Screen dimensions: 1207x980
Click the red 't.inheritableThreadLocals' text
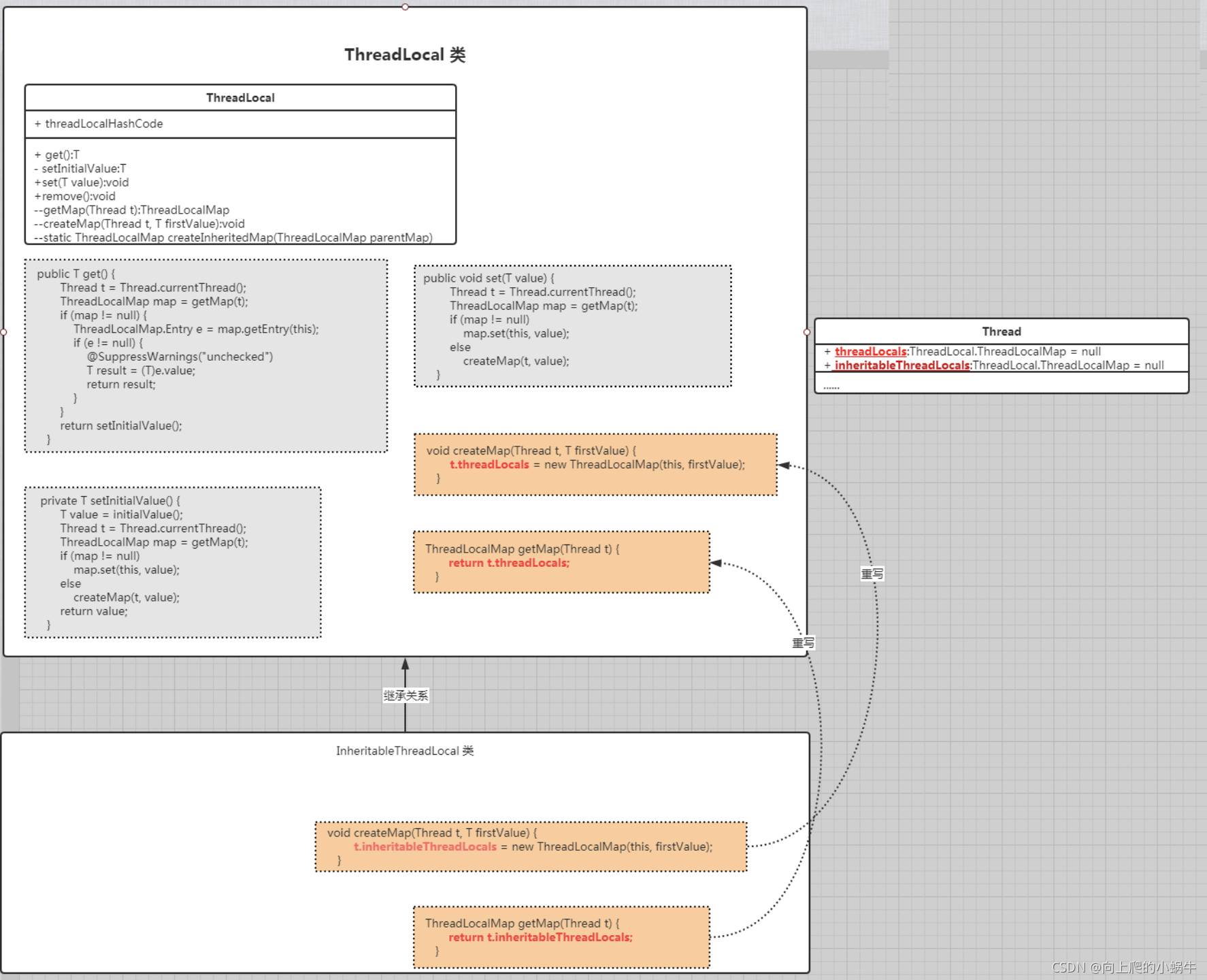(x=425, y=847)
